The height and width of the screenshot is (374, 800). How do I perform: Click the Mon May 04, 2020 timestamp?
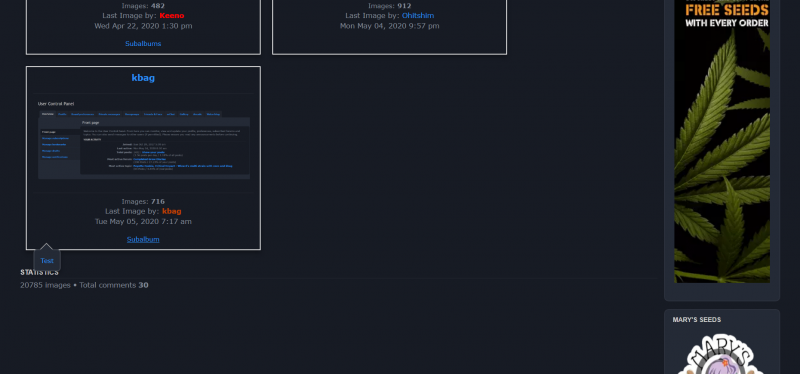389,26
